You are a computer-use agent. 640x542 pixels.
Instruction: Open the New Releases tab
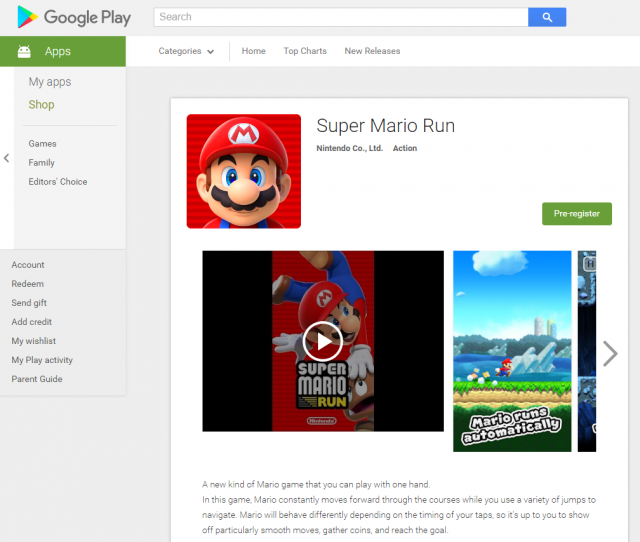coord(372,51)
